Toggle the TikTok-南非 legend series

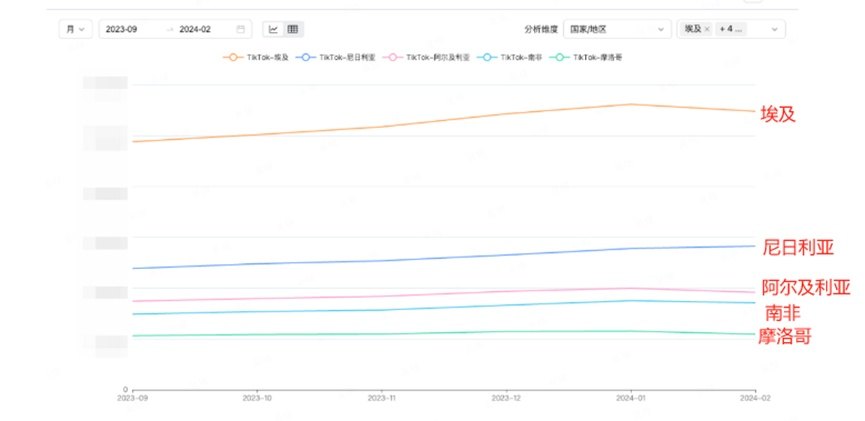[510, 57]
